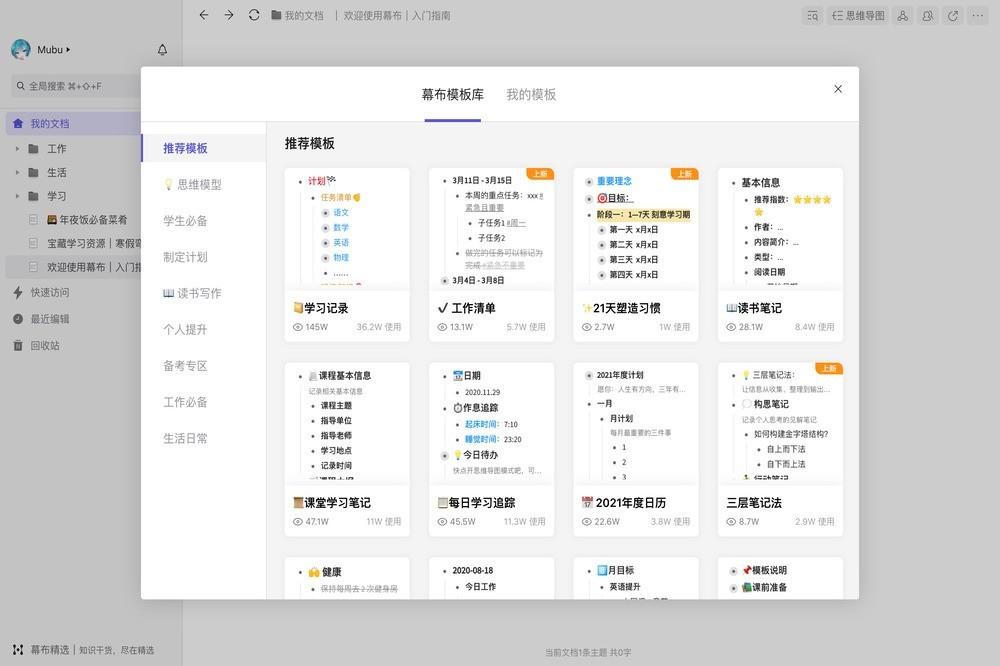
Task: Open the 学习记录 template card
Action: [347, 255]
